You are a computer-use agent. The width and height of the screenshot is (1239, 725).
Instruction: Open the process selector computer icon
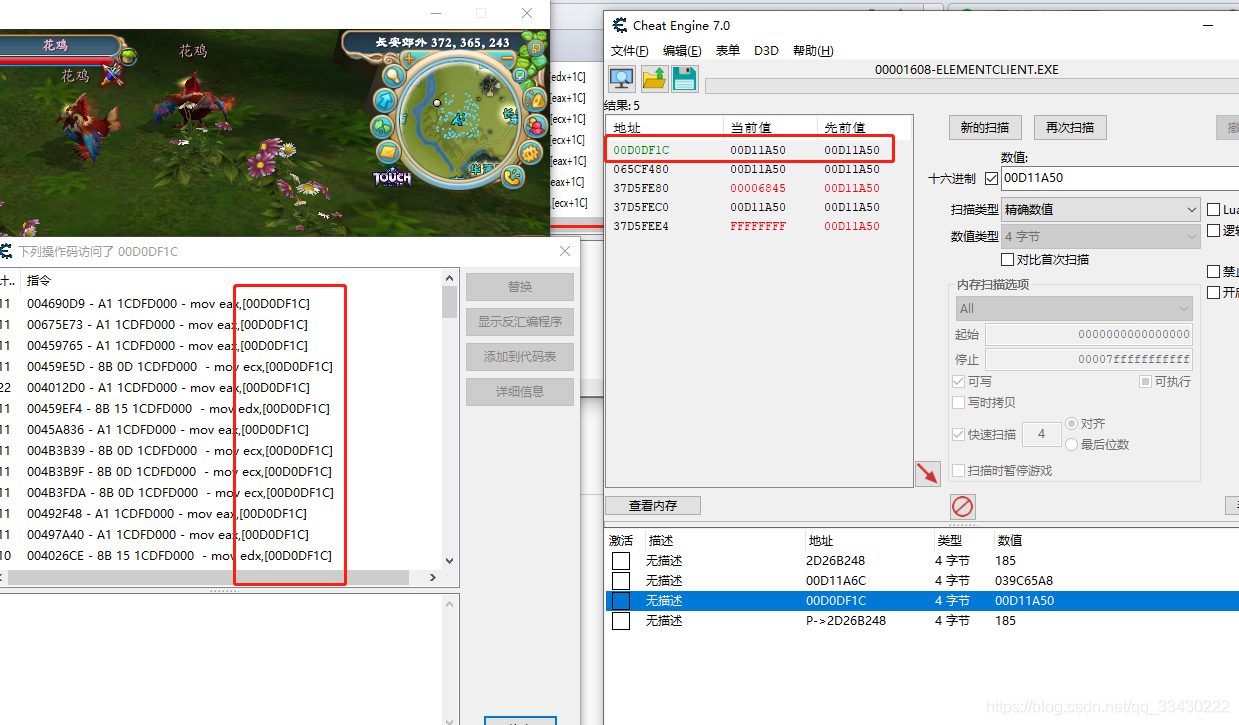pyautogui.click(x=622, y=79)
